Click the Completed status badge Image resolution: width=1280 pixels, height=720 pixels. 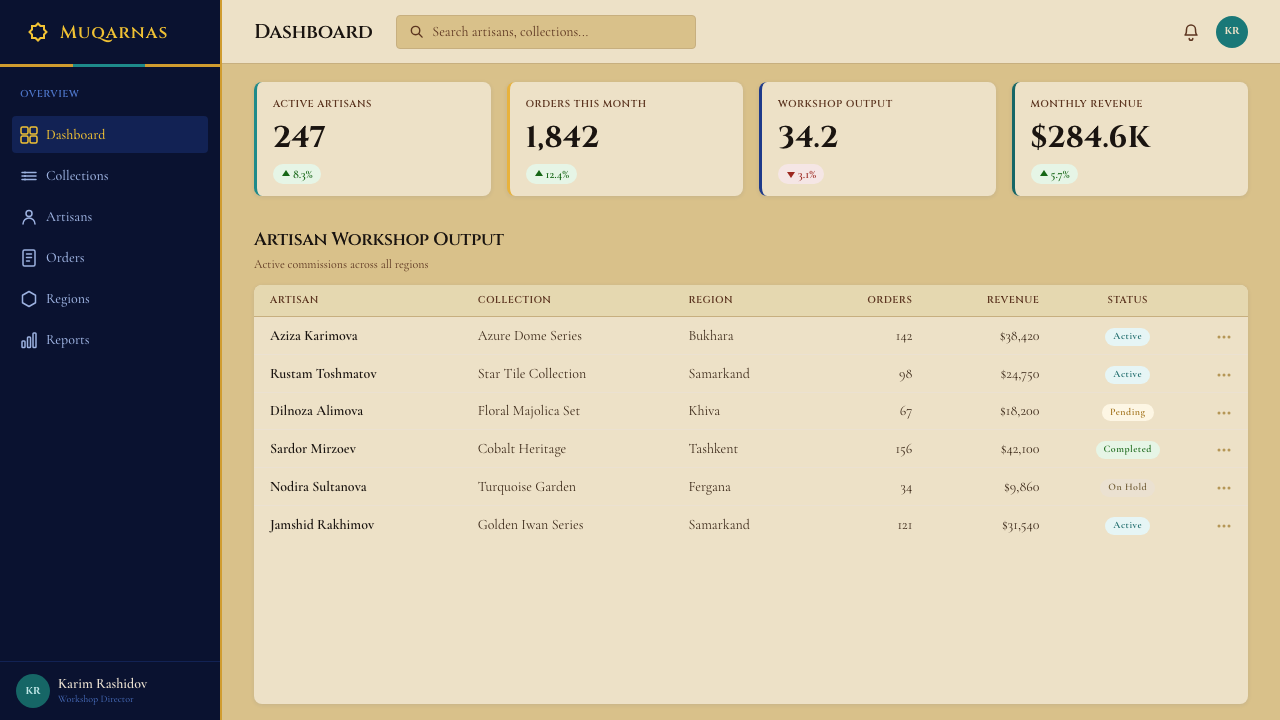[1127, 450]
